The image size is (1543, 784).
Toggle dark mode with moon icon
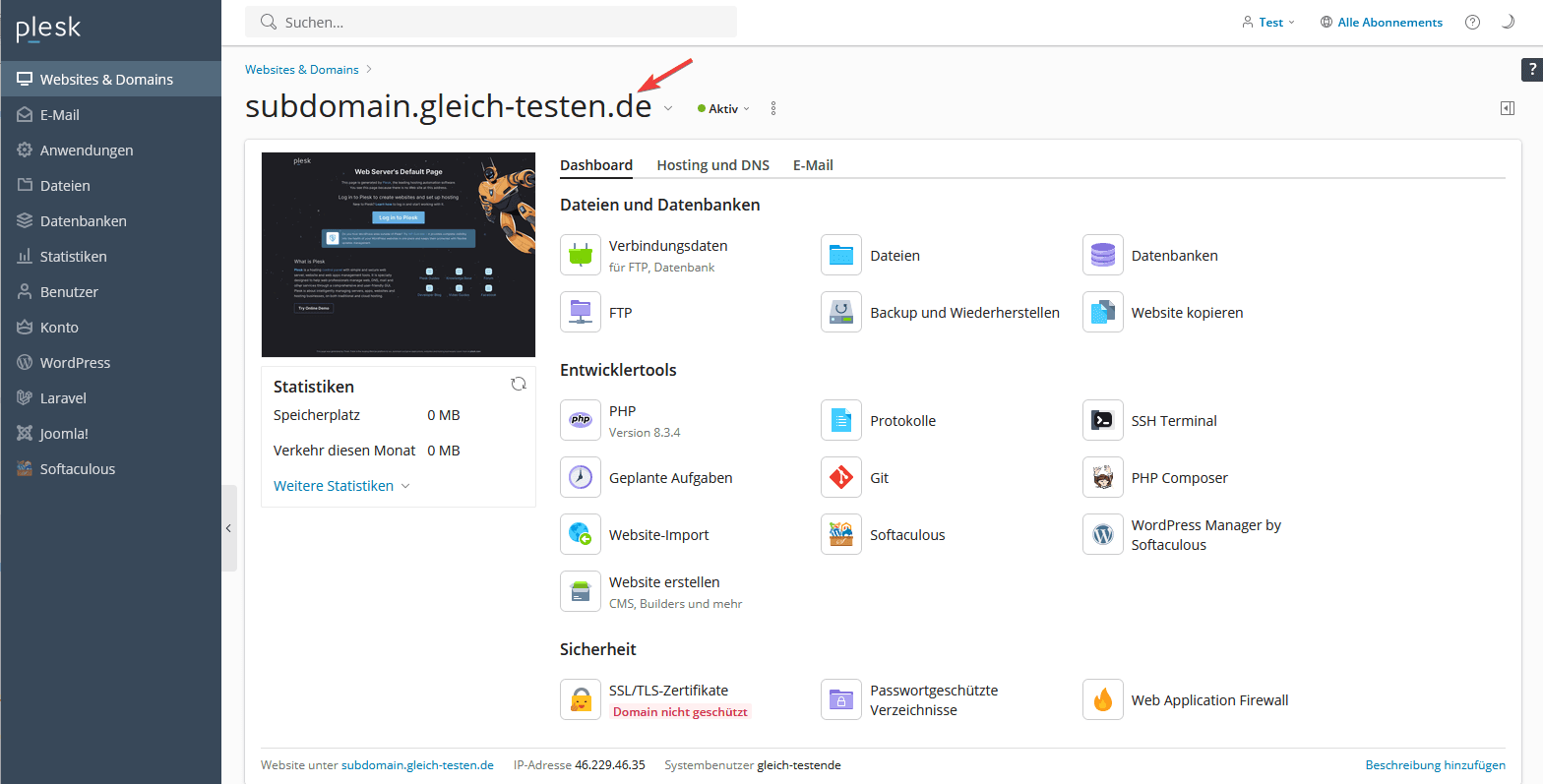[1507, 22]
